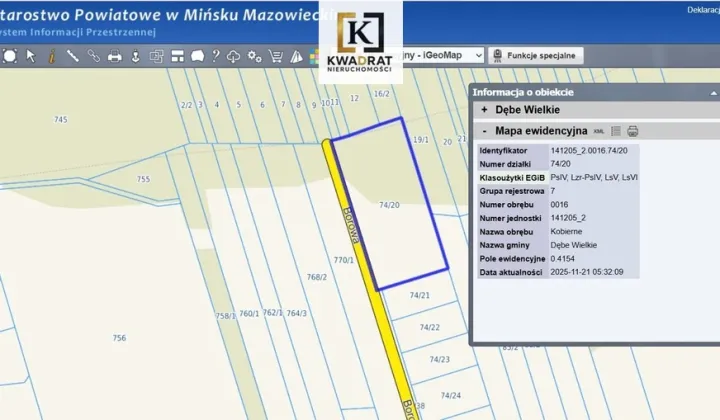Click parcel 74/24 on the map

(450, 395)
